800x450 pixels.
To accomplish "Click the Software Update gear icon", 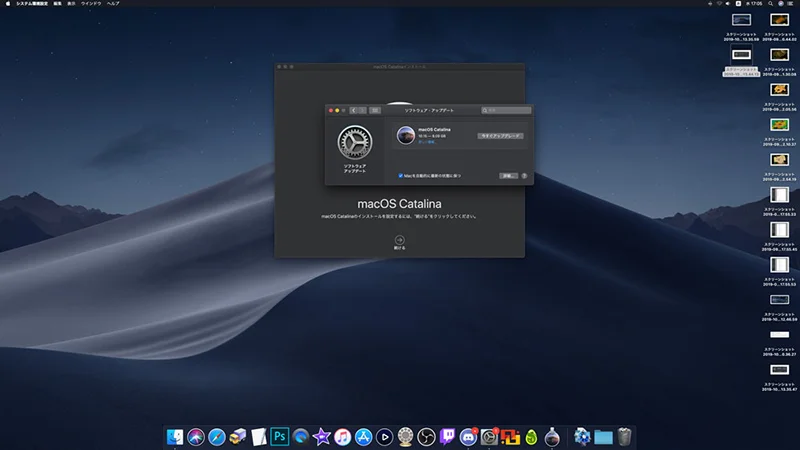I will point(354,141).
